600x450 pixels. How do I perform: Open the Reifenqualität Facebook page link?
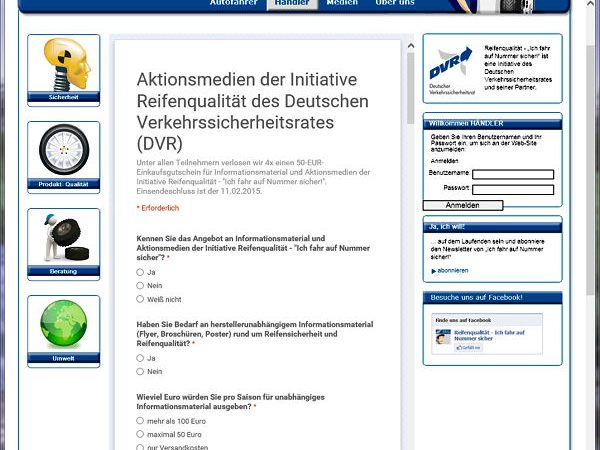point(489,336)
